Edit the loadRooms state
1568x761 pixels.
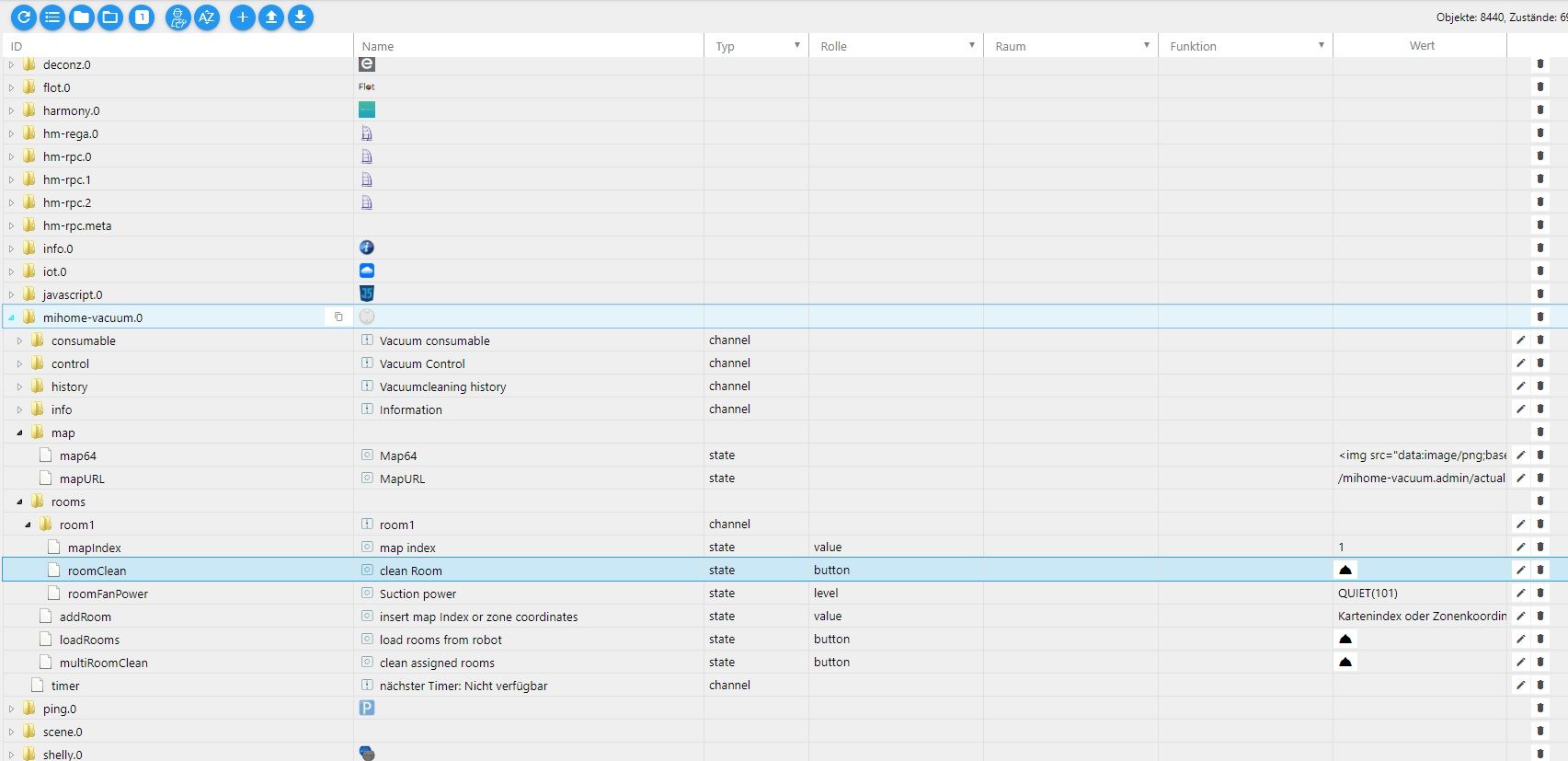pos(1521,639)
